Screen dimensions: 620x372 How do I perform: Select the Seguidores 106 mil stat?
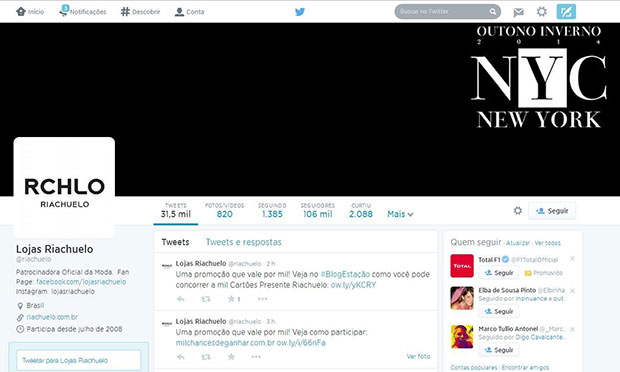pyautogui.click(x=318, y=211)
